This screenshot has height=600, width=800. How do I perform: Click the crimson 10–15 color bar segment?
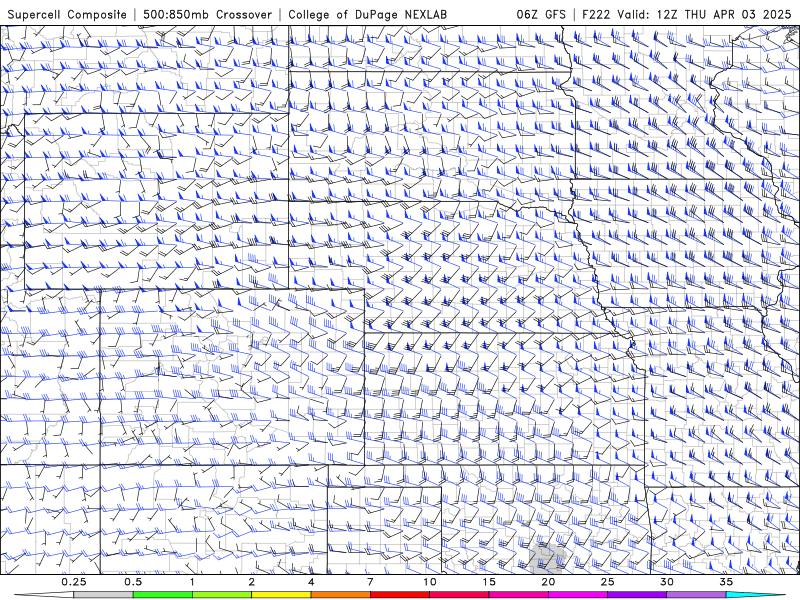(x=459, y=595)
